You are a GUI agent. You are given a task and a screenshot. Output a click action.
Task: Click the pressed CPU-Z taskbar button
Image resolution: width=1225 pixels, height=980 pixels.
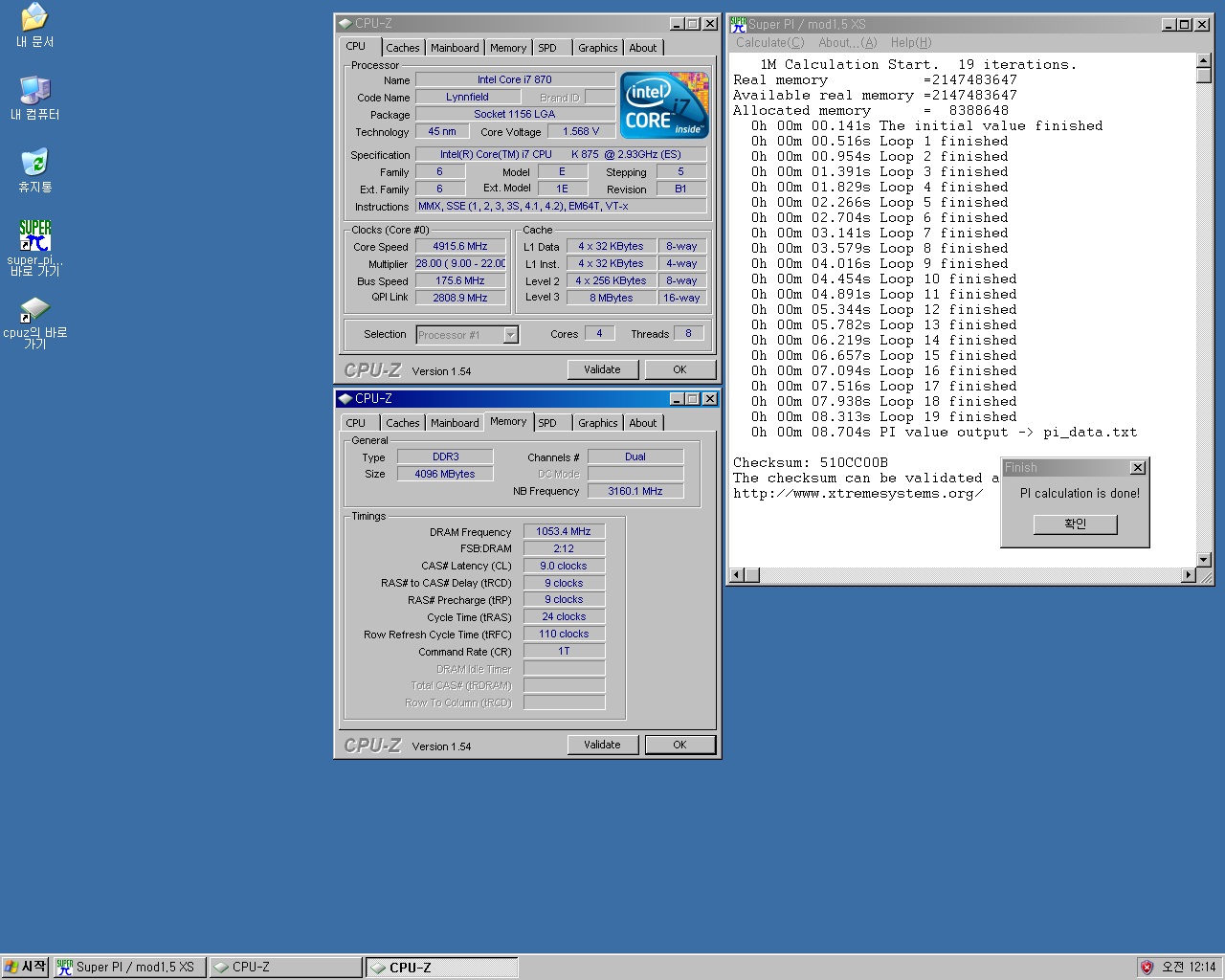(442, 967)
